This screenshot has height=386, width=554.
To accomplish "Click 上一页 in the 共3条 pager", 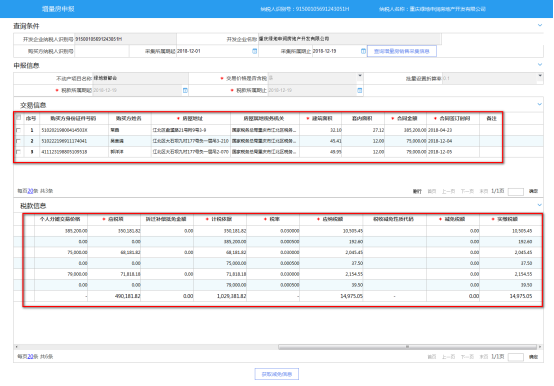I will (x=448, y=191).
